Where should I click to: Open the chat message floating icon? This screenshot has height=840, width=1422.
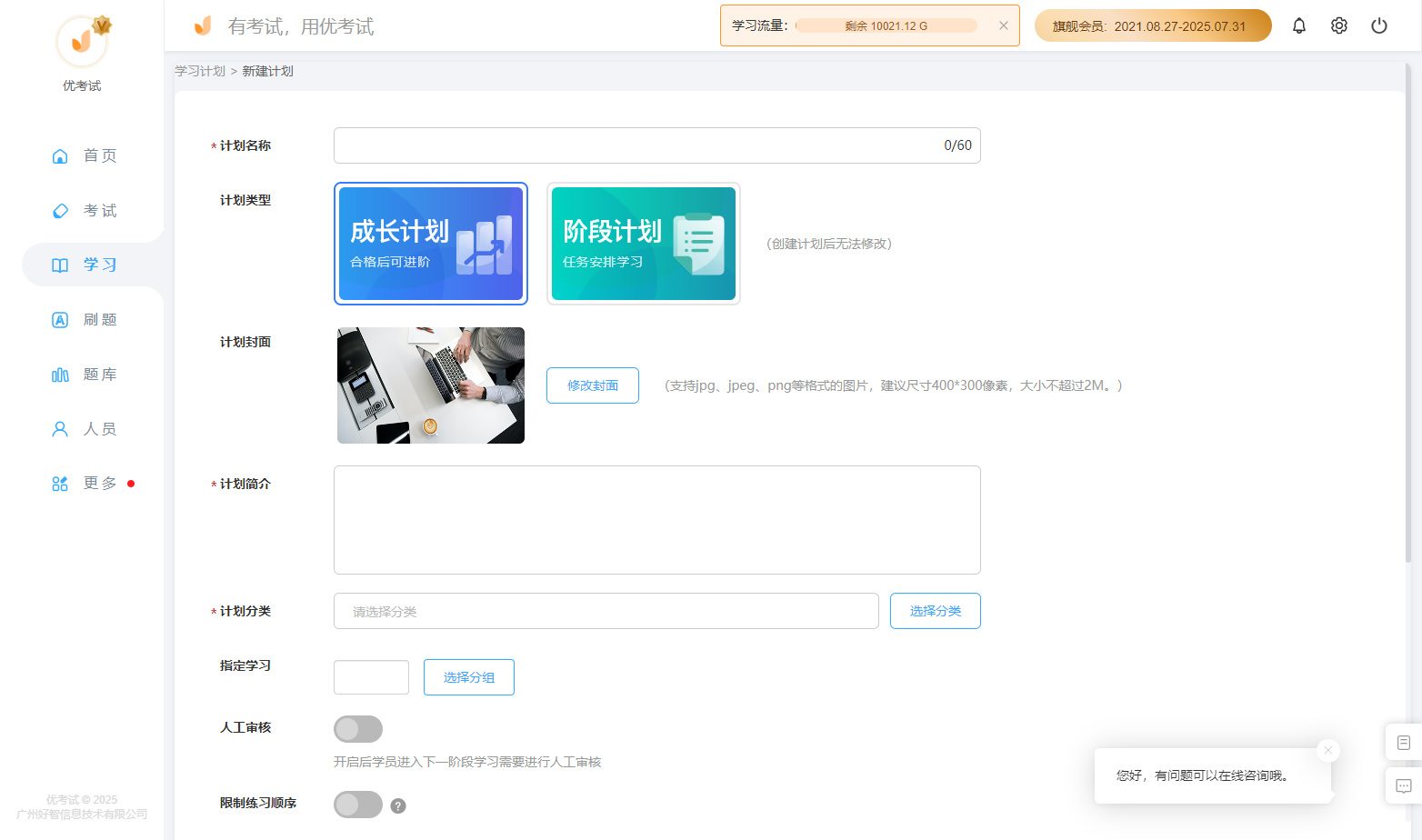[1404, 785]
